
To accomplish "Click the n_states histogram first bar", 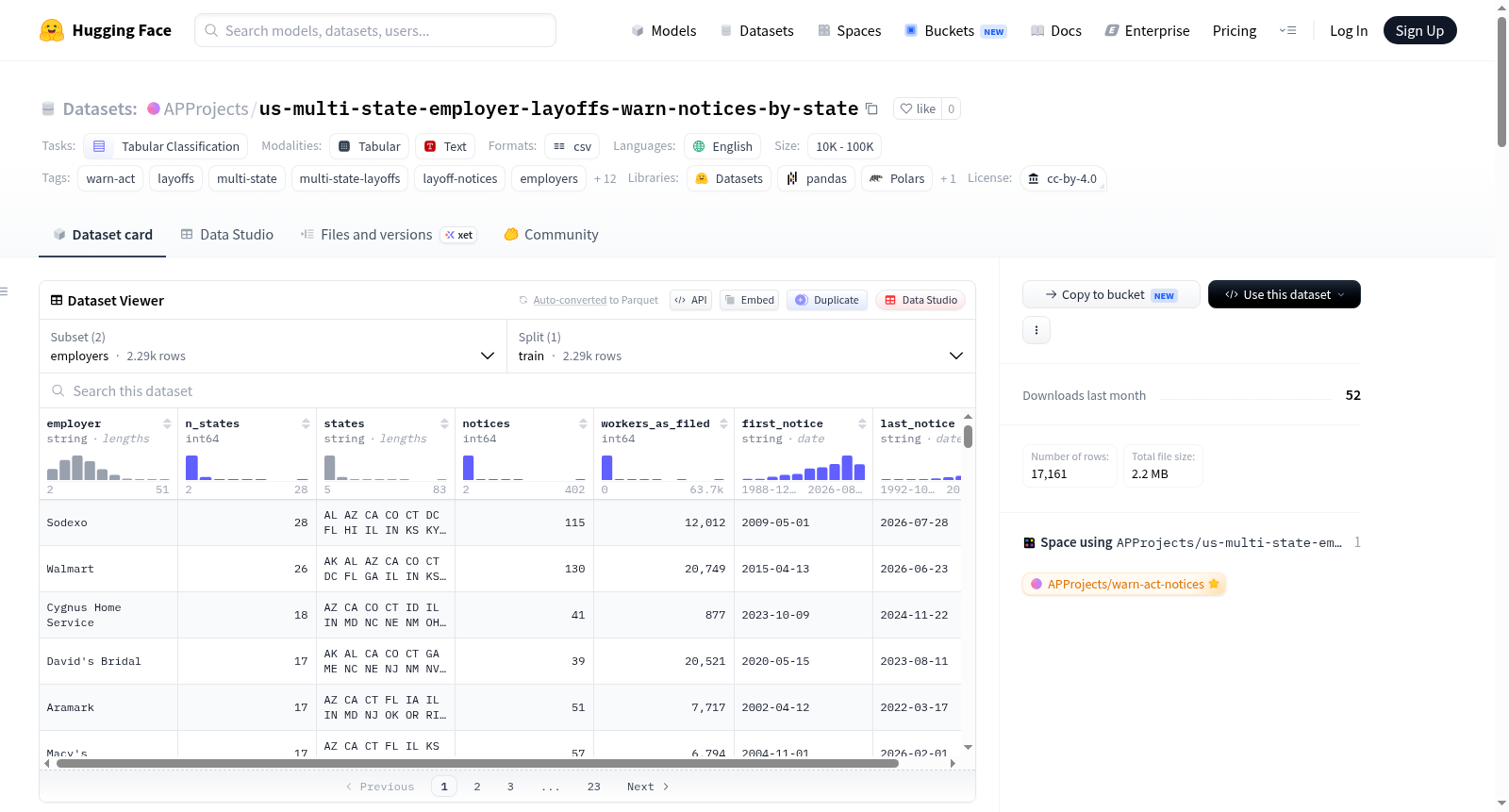I will point(191,468).
